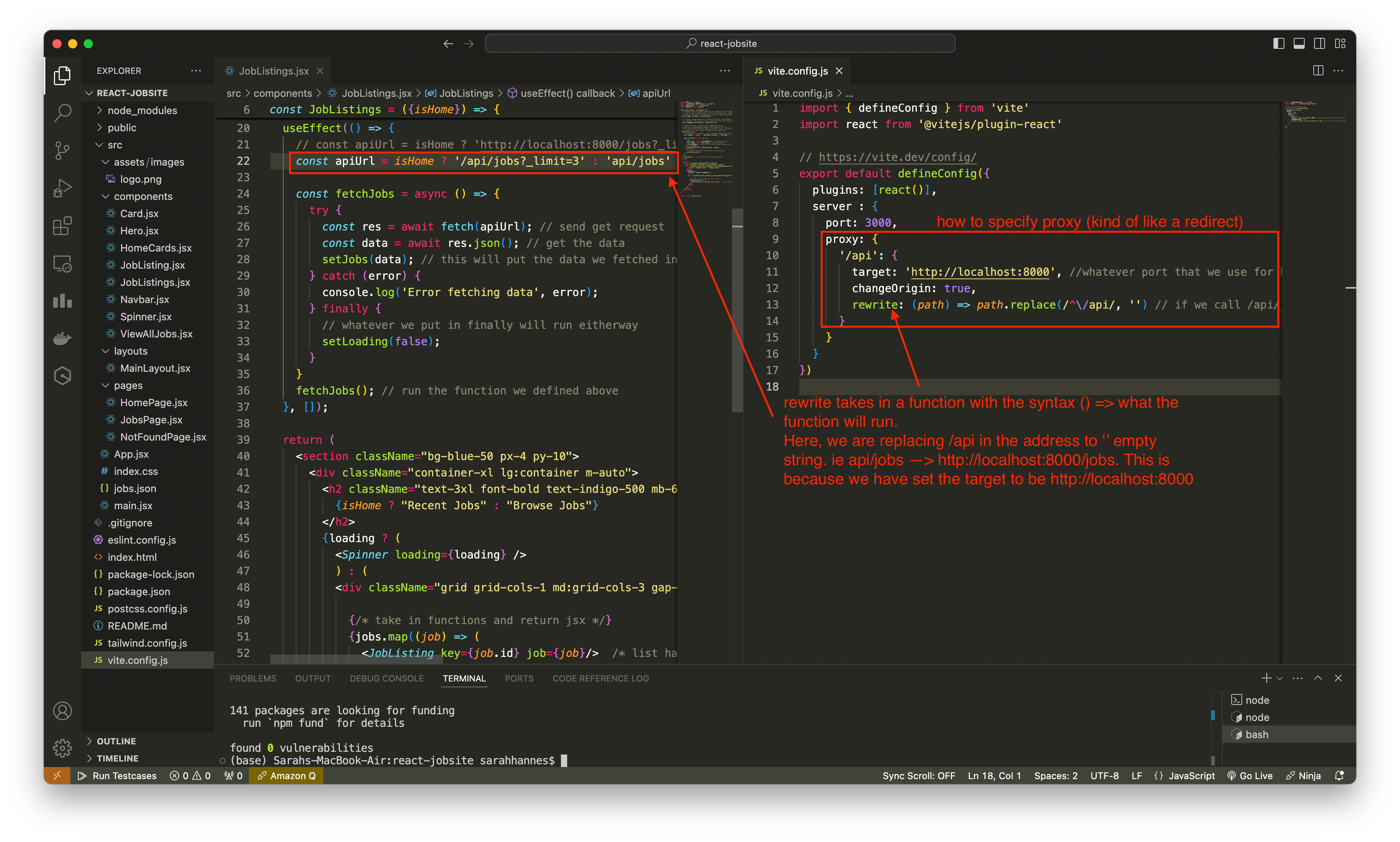Viewport: 1400px width, 842px height.
Task: Click errors and warnings count in status bar
Action: (190, 776)
